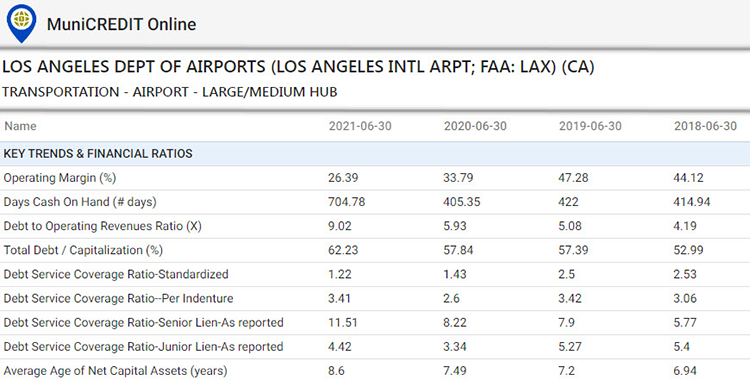Open the Days Cash On Hand row
This screenshot has height=380, width=750.
click(x=375, y=202)
